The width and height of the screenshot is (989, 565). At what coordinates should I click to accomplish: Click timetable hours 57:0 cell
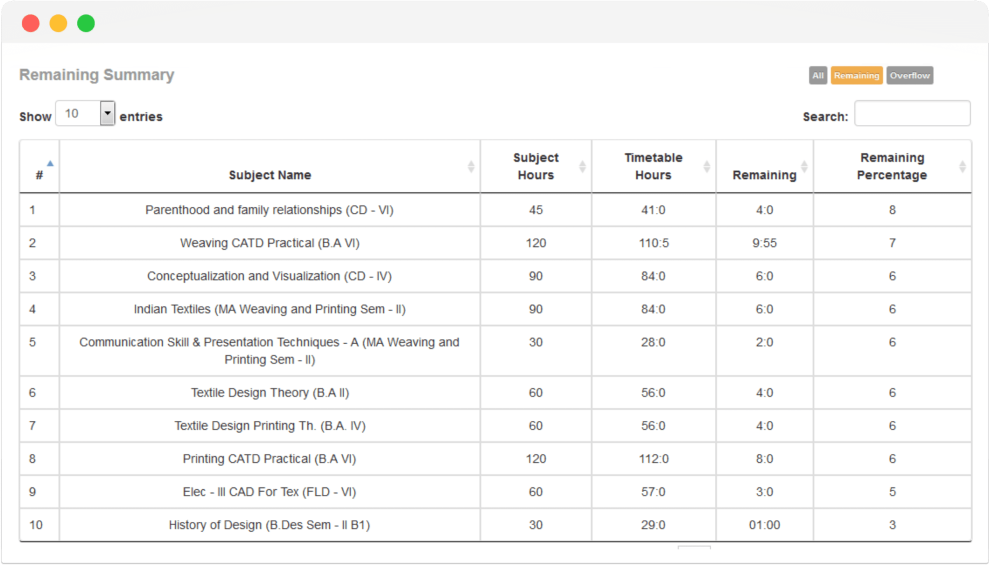click(653, 492)
